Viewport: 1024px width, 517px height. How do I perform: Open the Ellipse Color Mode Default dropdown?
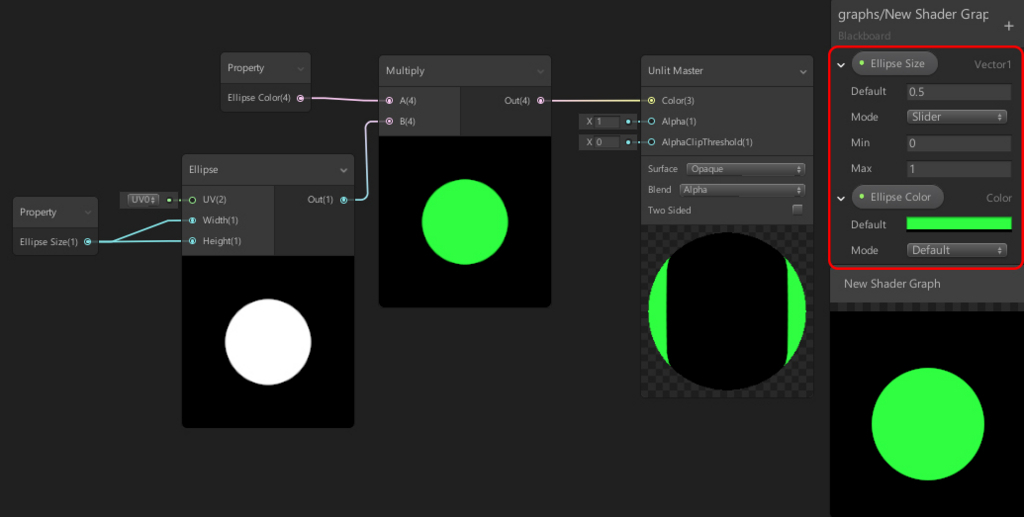(x=957, y=250)
